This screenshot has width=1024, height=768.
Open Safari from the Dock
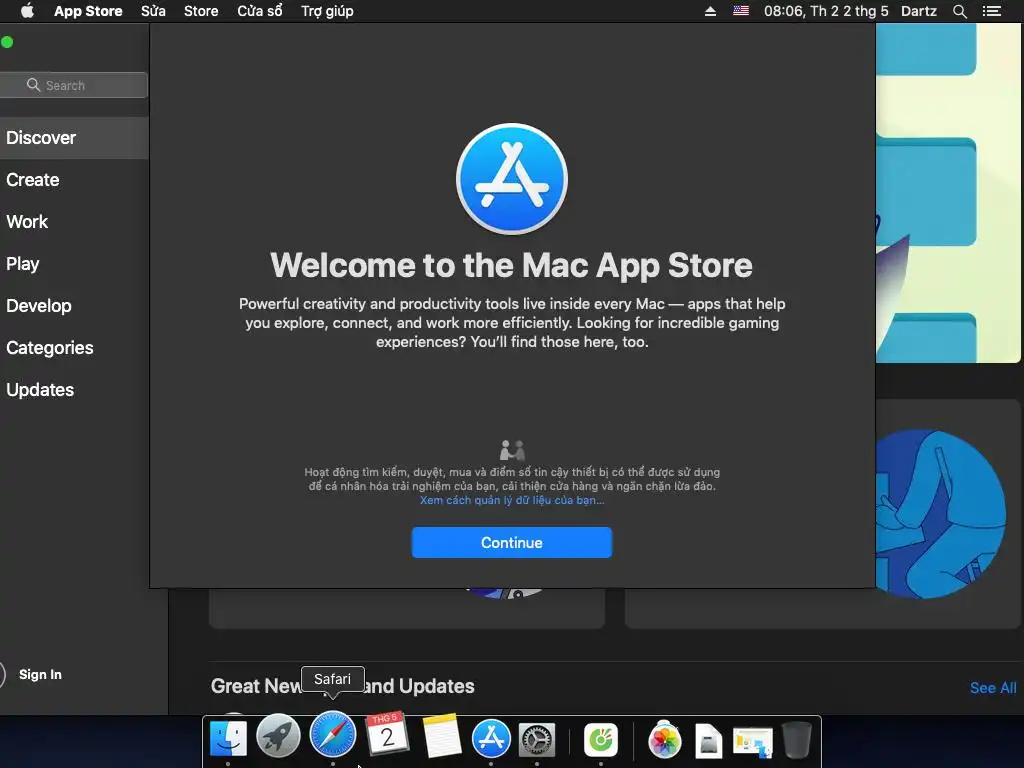coord(332,735)
